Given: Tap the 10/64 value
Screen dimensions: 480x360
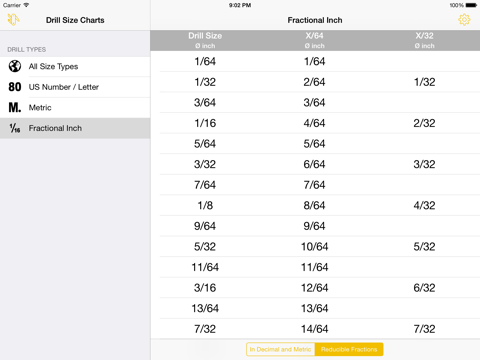Looking at the screenshot, I should pos(314,247).
